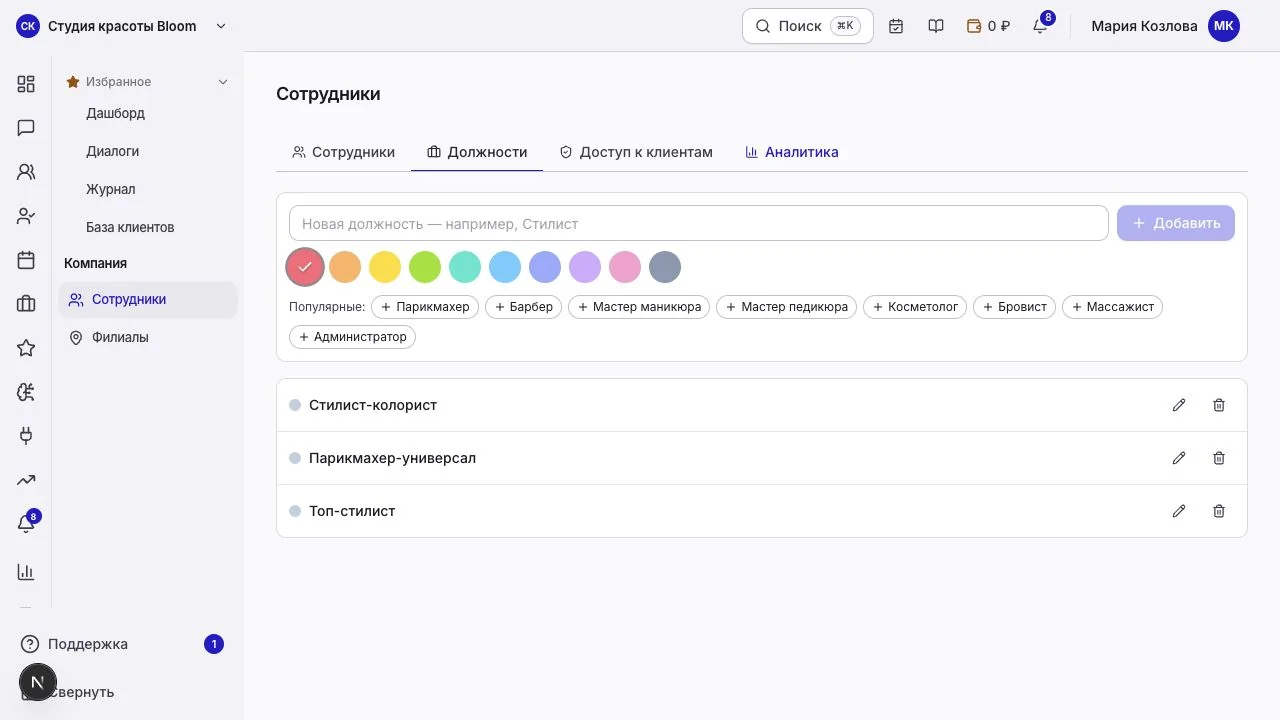Open the calendar icon in sidebar rail
Viewport: 1280px width, 720px height.
click(x=26, y=260)
